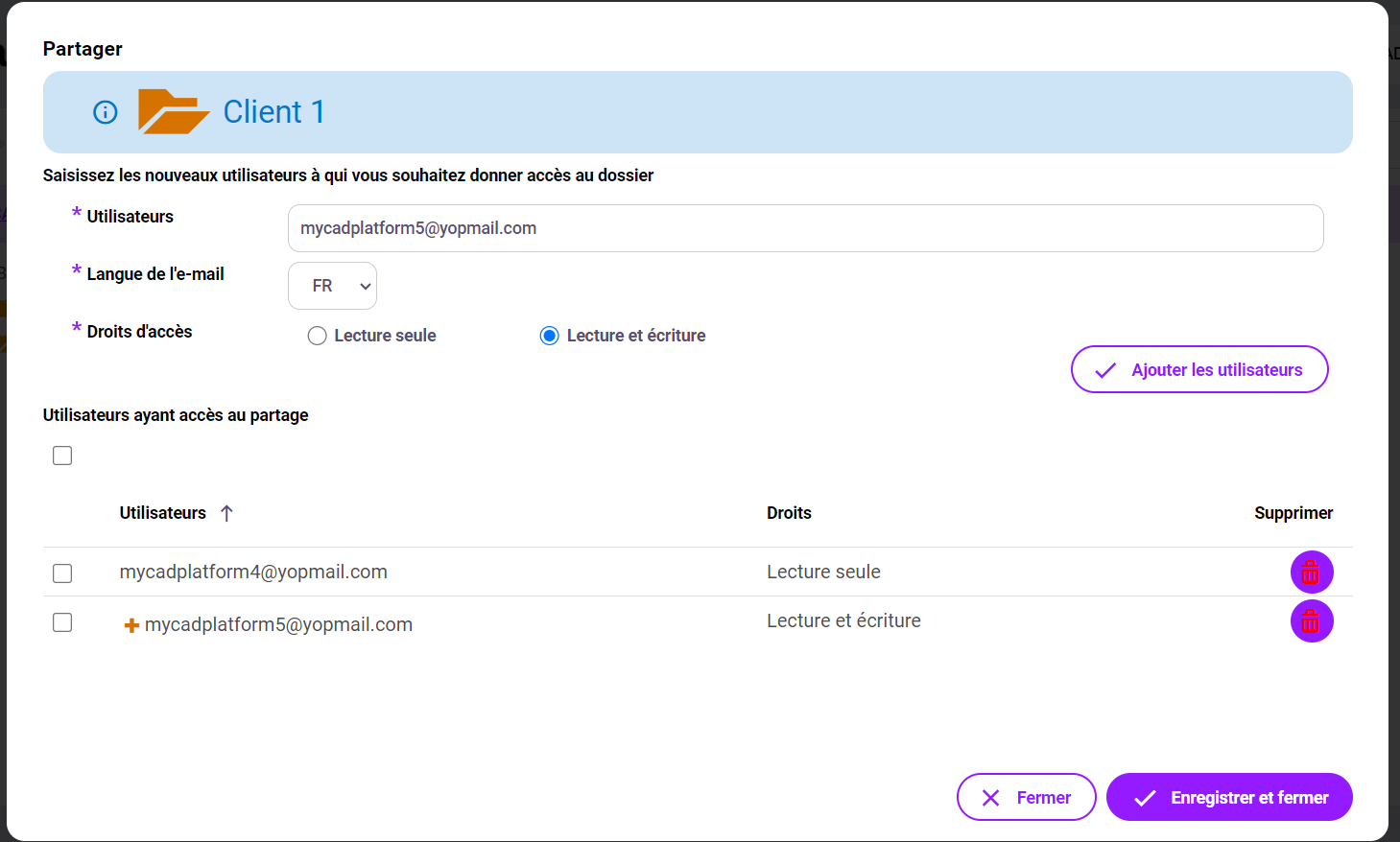
Task: Click the orange Client 1 folder icon
Action: coord(173,112)
